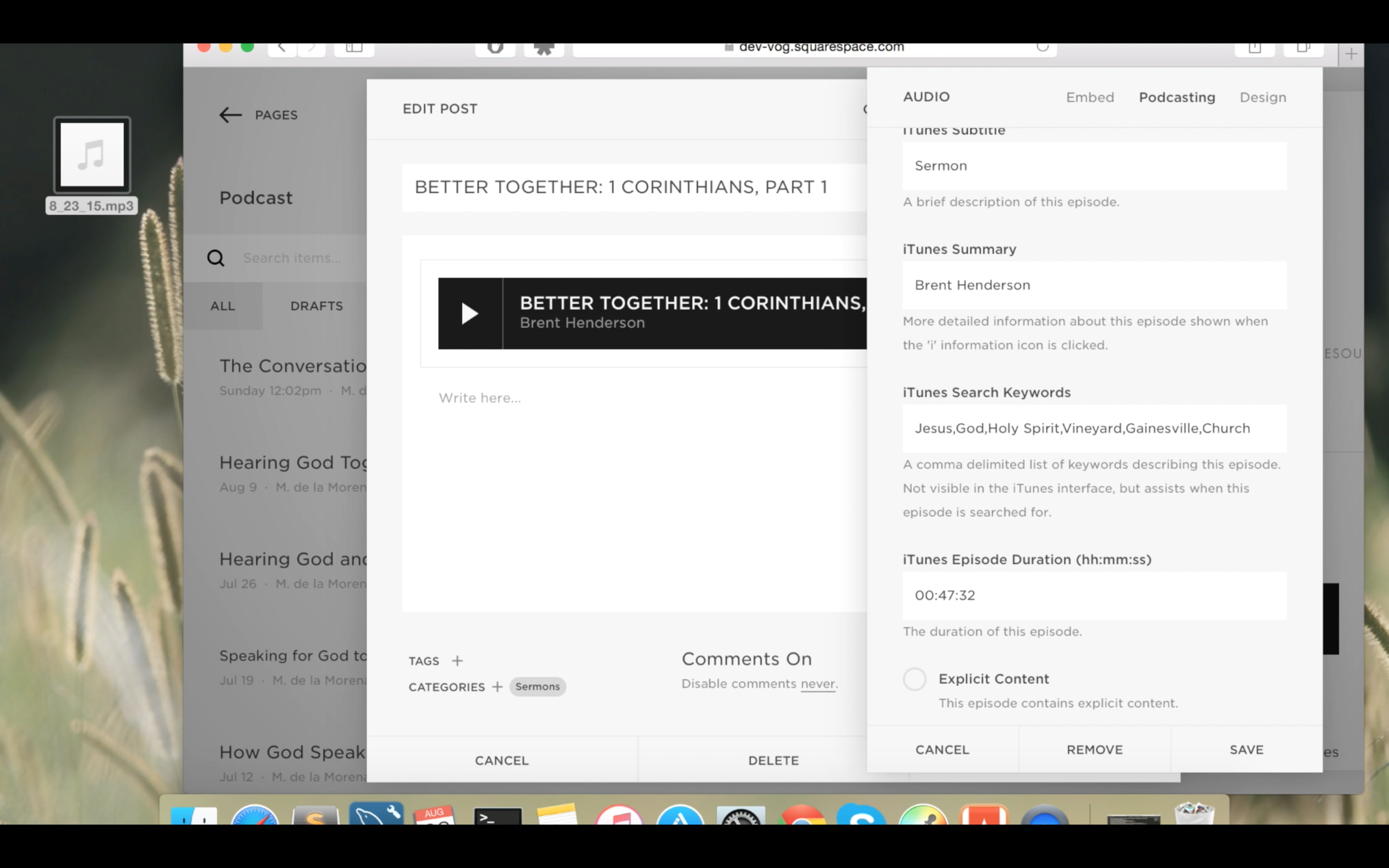Open Trash from the dock
This screenshot has height=868, width=1389.
click(x=1195, y=814)
